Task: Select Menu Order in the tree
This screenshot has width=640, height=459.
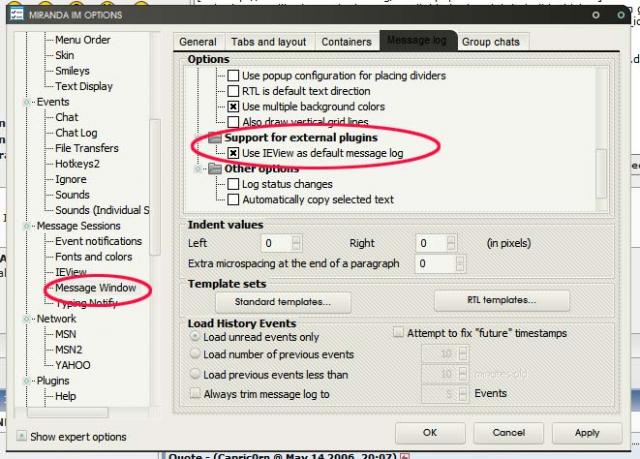Action: pos(83,40)
